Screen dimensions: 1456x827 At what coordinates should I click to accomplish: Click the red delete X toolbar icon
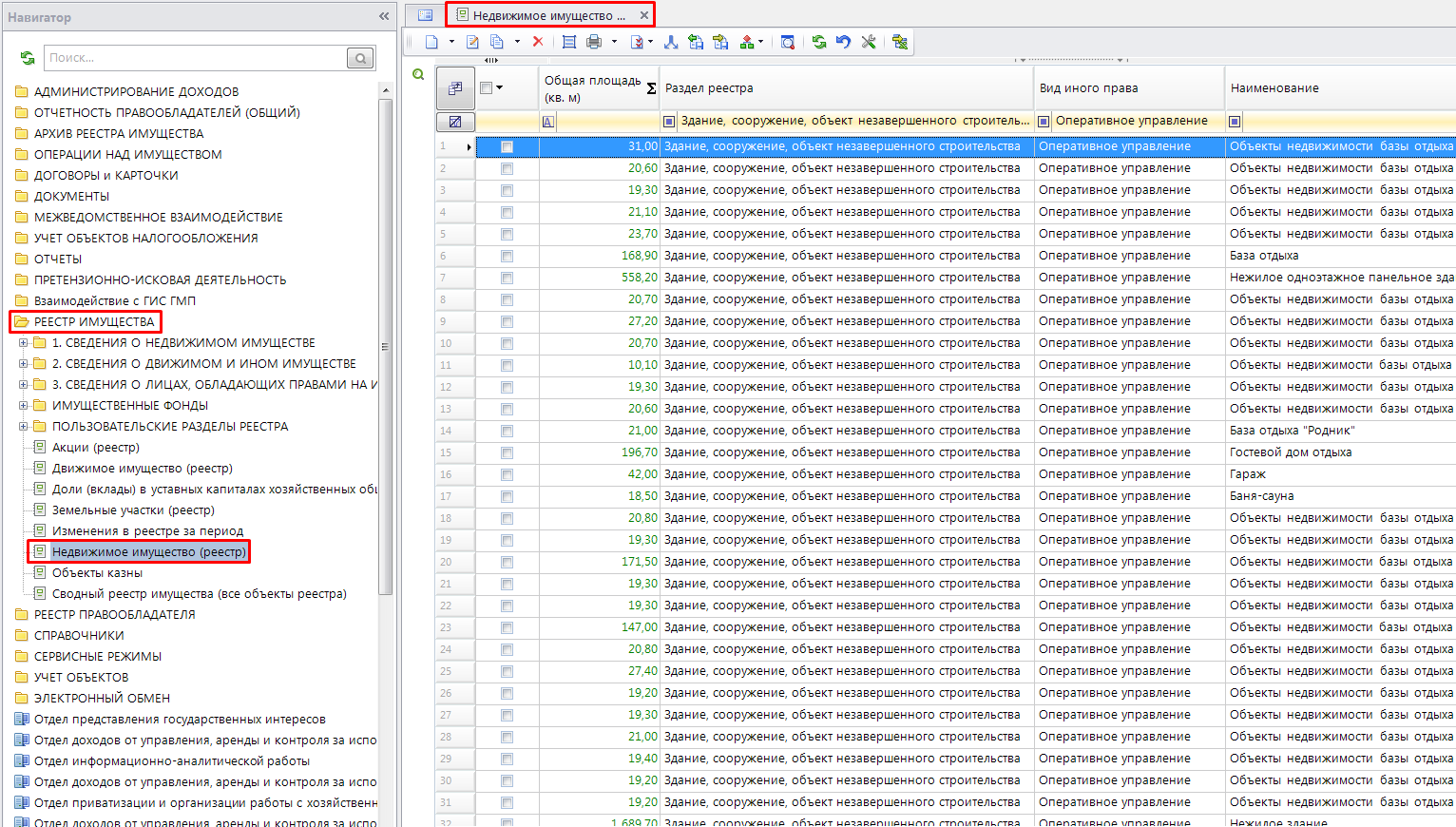tap(538, 42)
